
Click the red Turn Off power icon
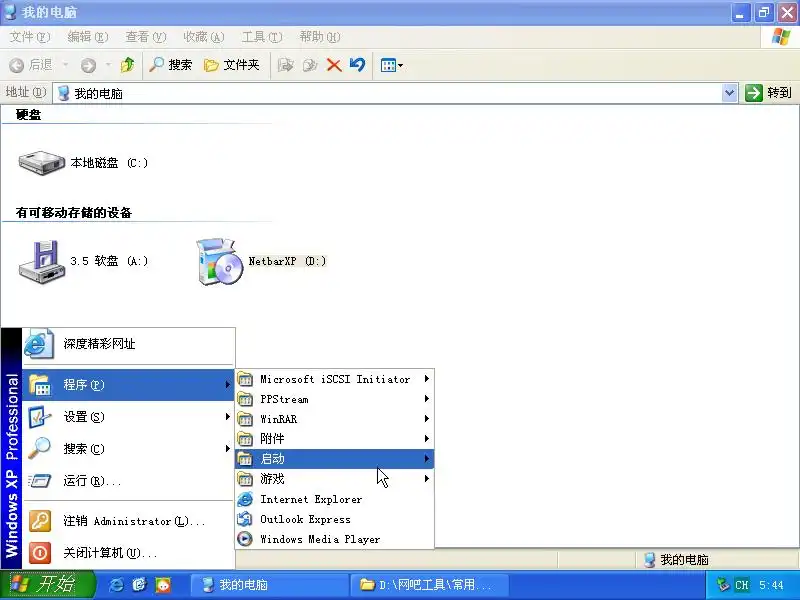click(x=40, y=553)
